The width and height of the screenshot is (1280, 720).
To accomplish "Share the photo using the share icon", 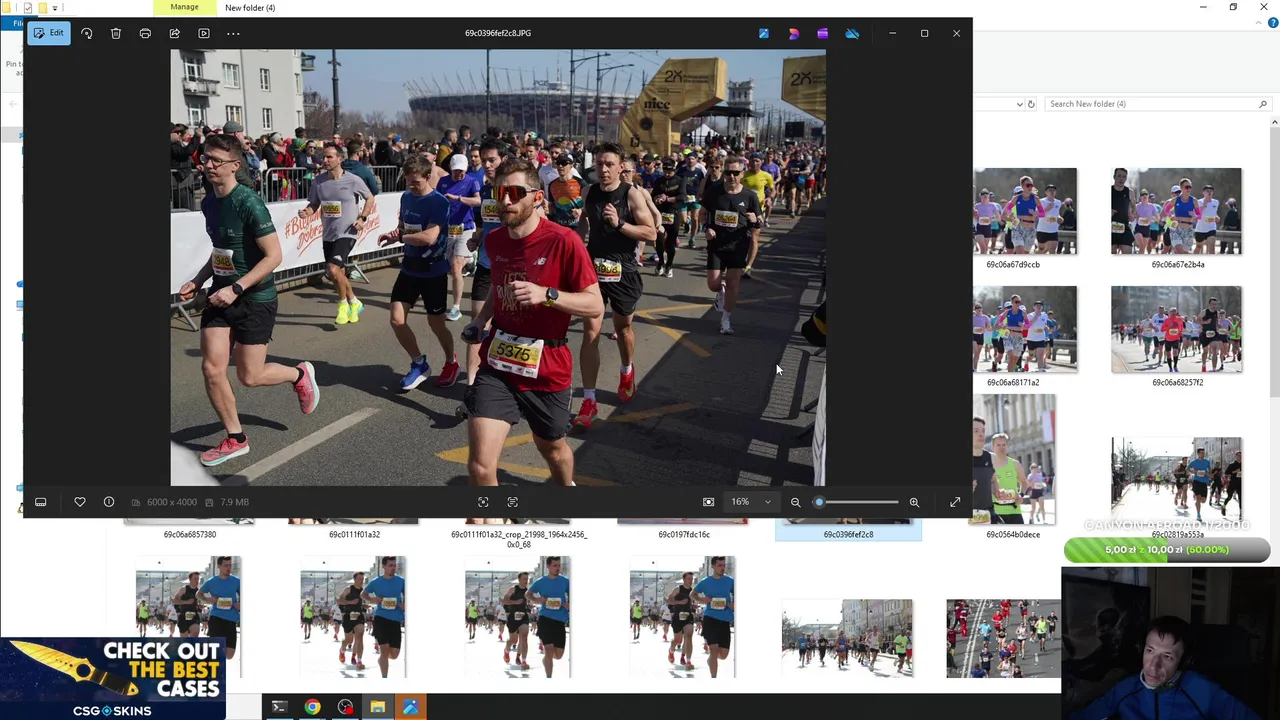I will click(x=174, y=33).
